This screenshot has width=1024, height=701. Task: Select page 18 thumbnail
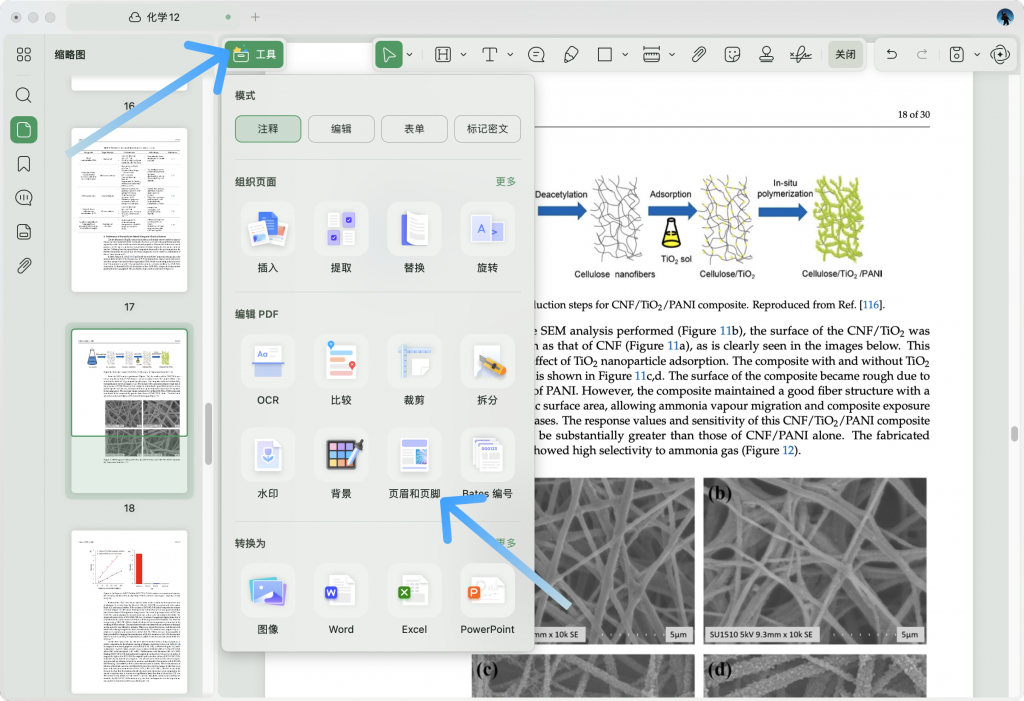tap(129, 411)
